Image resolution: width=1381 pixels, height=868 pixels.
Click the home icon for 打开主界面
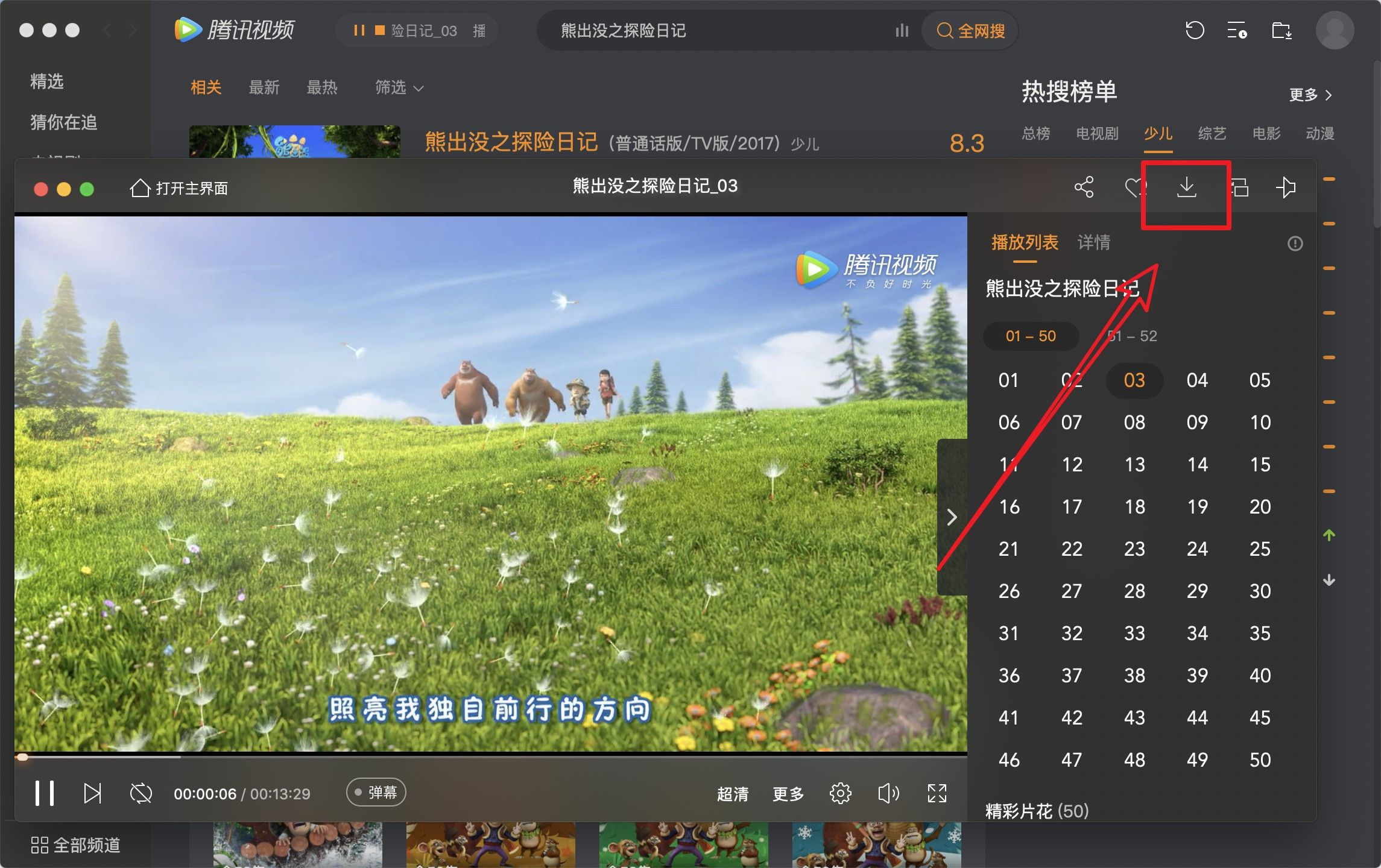(140, 188)
